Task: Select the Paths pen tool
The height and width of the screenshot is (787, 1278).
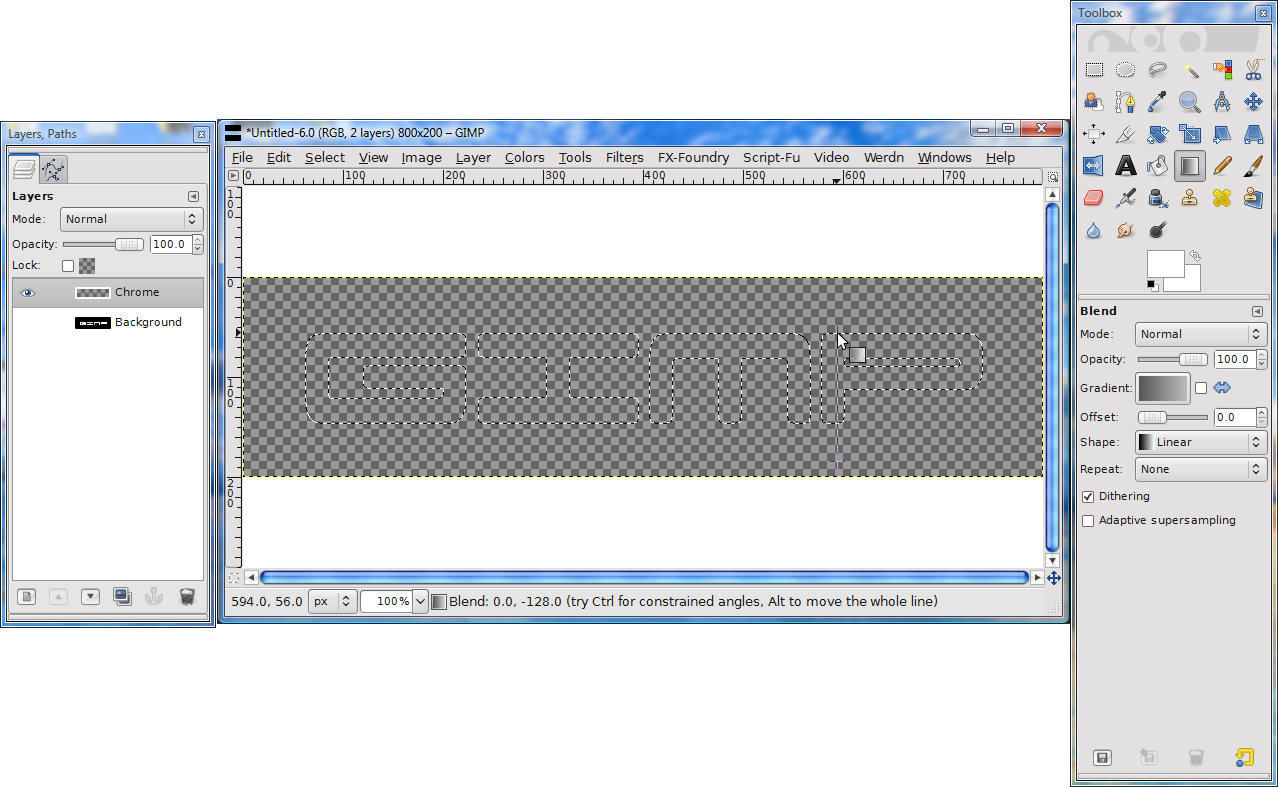Action: coord(1126,102)
